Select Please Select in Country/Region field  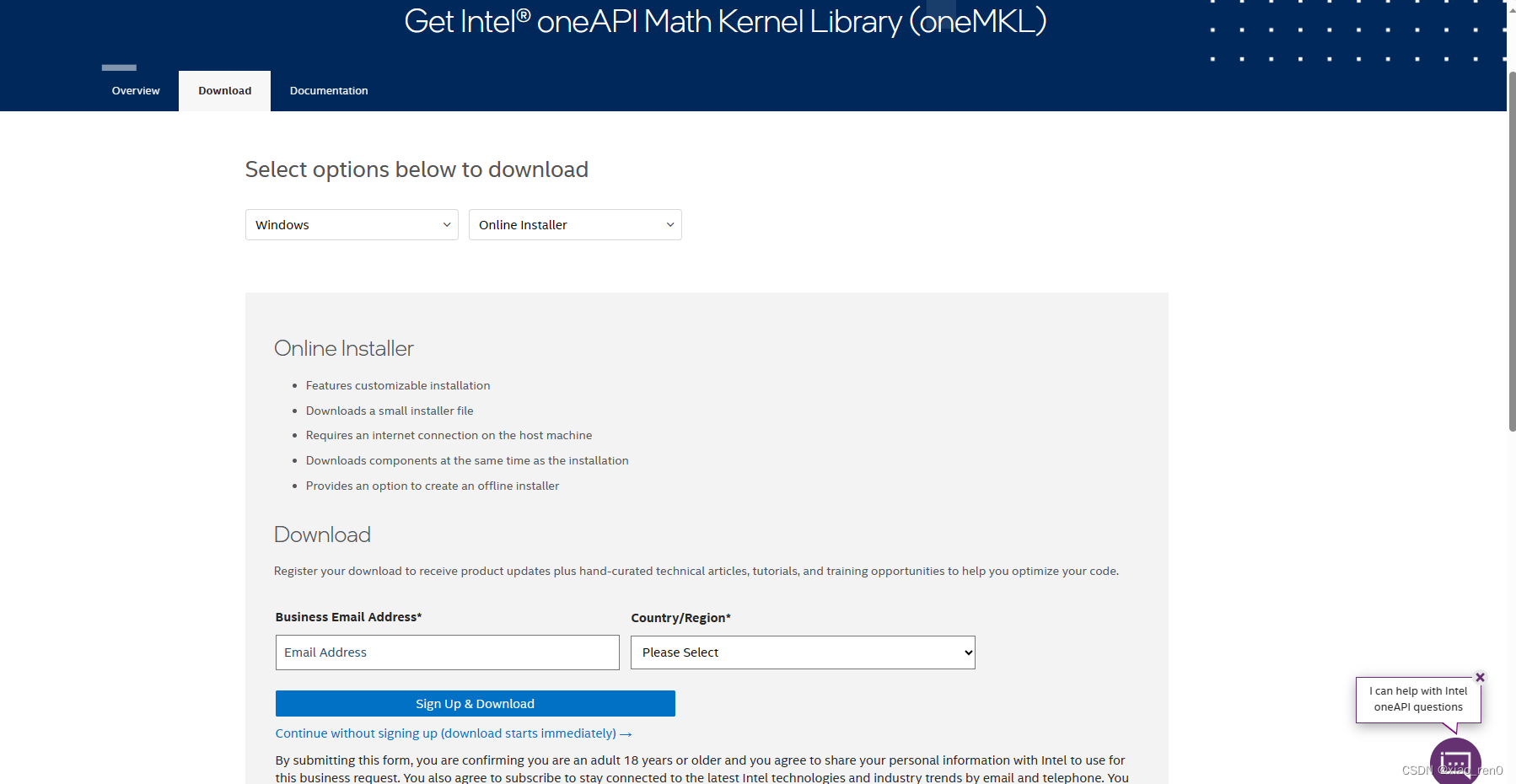(802, 652)
